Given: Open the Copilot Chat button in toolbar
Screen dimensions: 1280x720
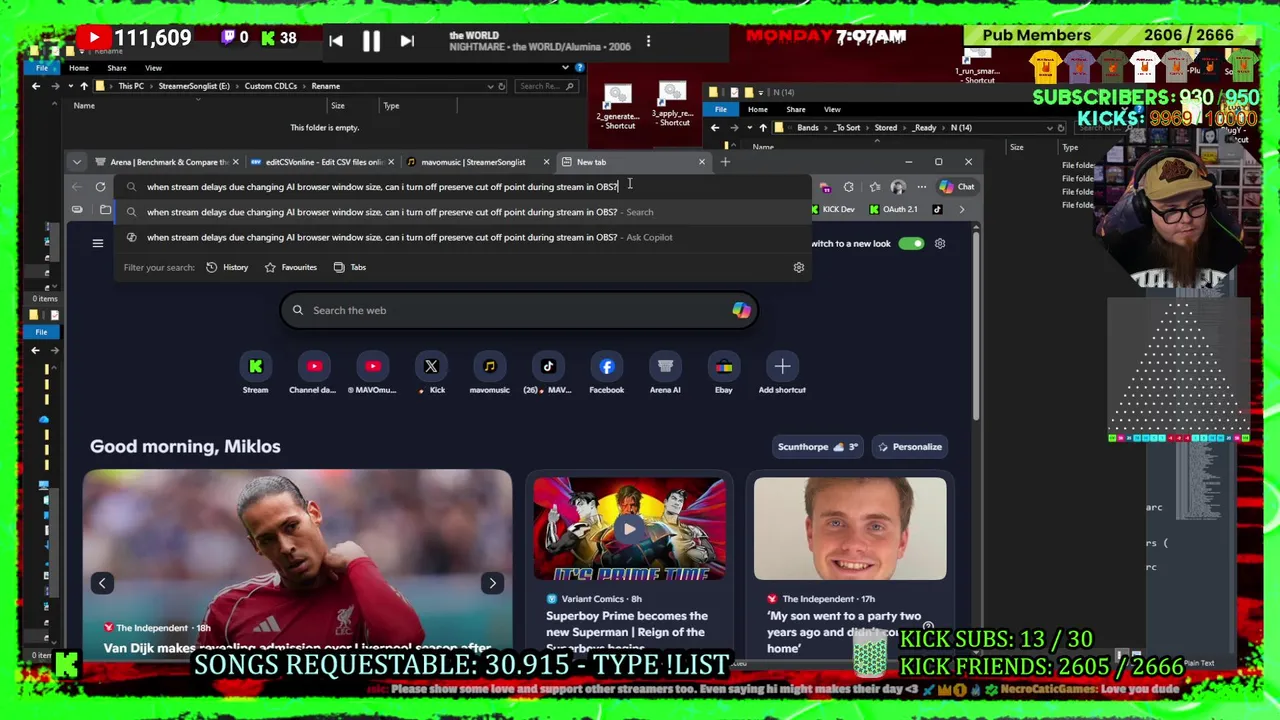Looking at the screenshot, I should tap(957, 187).
